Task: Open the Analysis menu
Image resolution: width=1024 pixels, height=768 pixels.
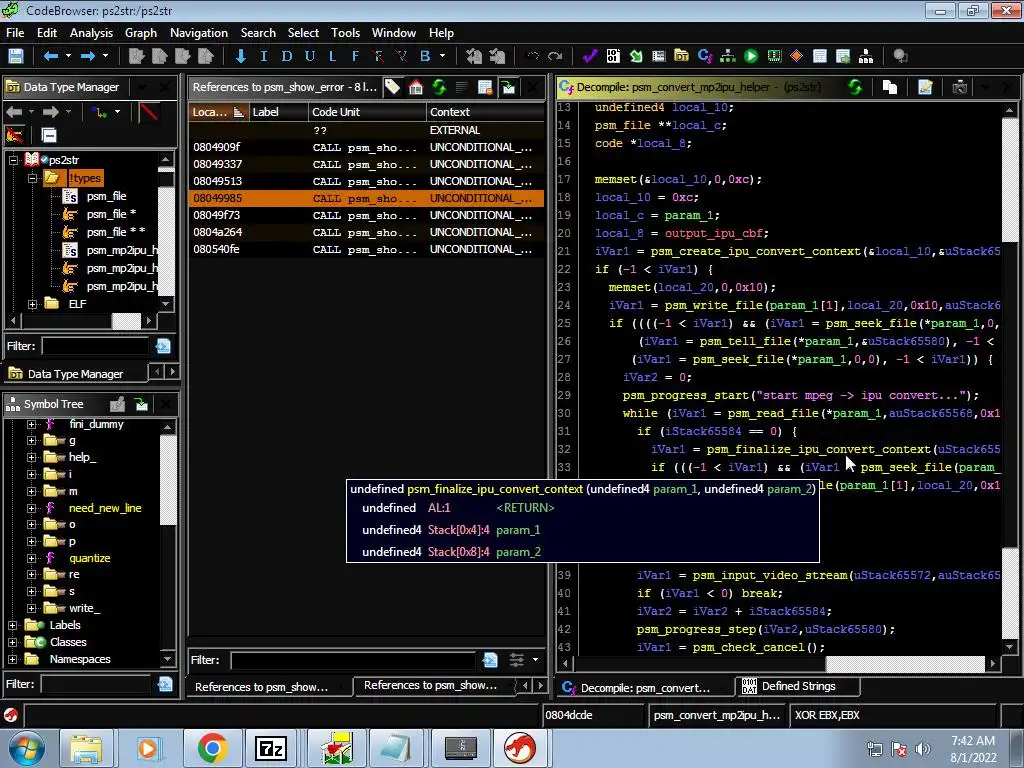Action: 91,32
